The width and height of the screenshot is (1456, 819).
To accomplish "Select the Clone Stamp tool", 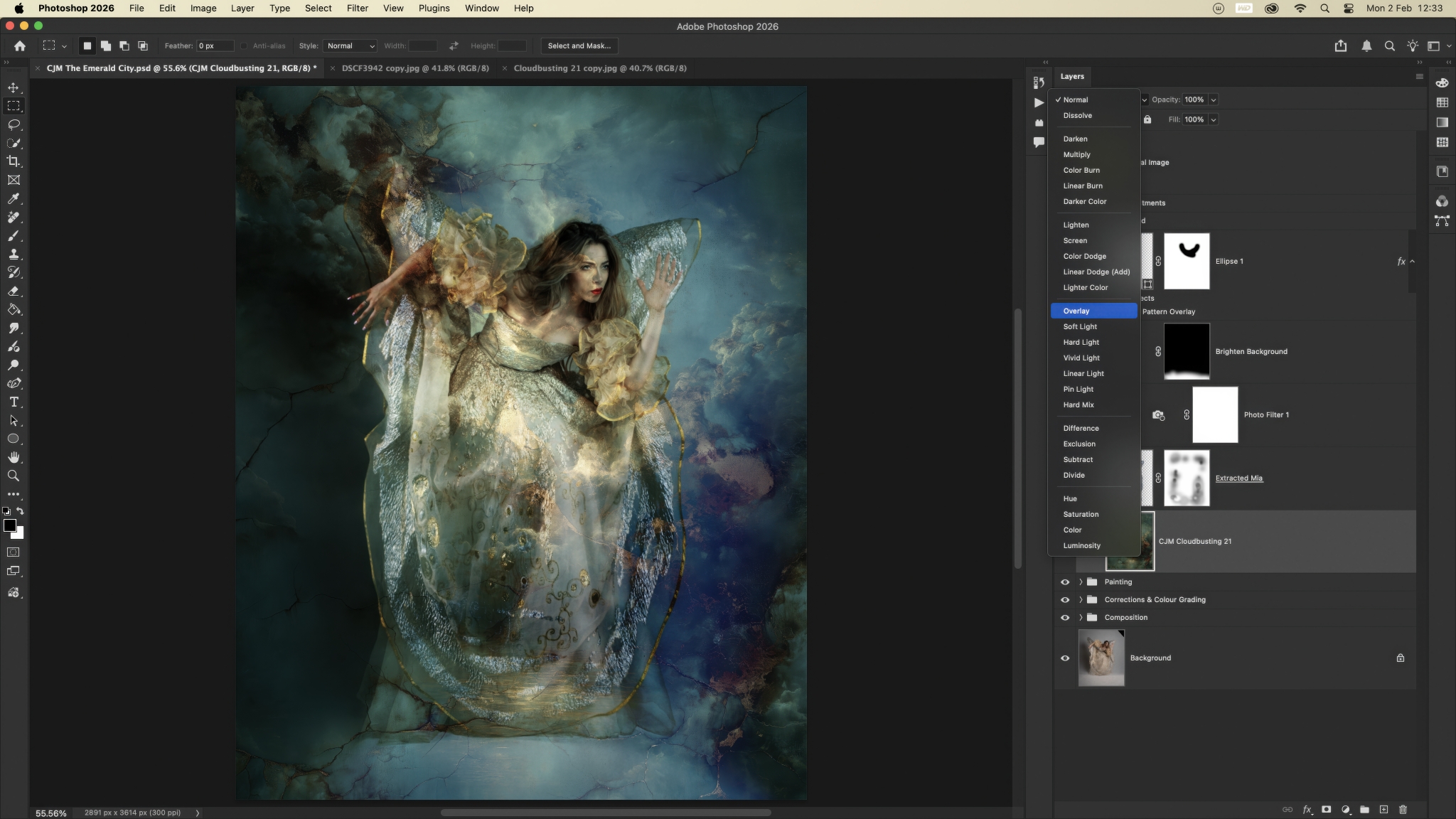I will coord(14,254).
